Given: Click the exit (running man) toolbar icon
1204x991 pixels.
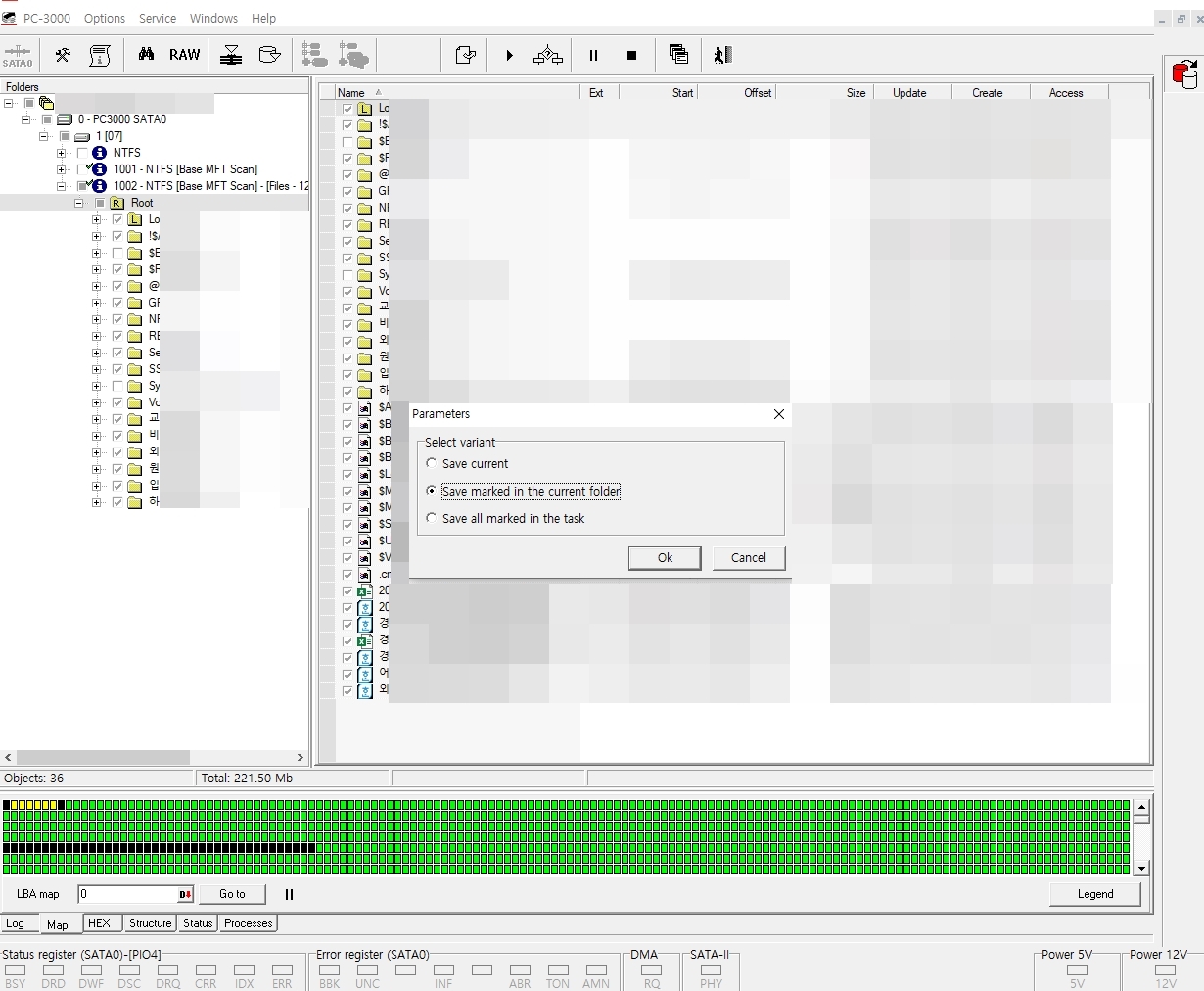Looking at the screenshot, I should tap(722, 55).
